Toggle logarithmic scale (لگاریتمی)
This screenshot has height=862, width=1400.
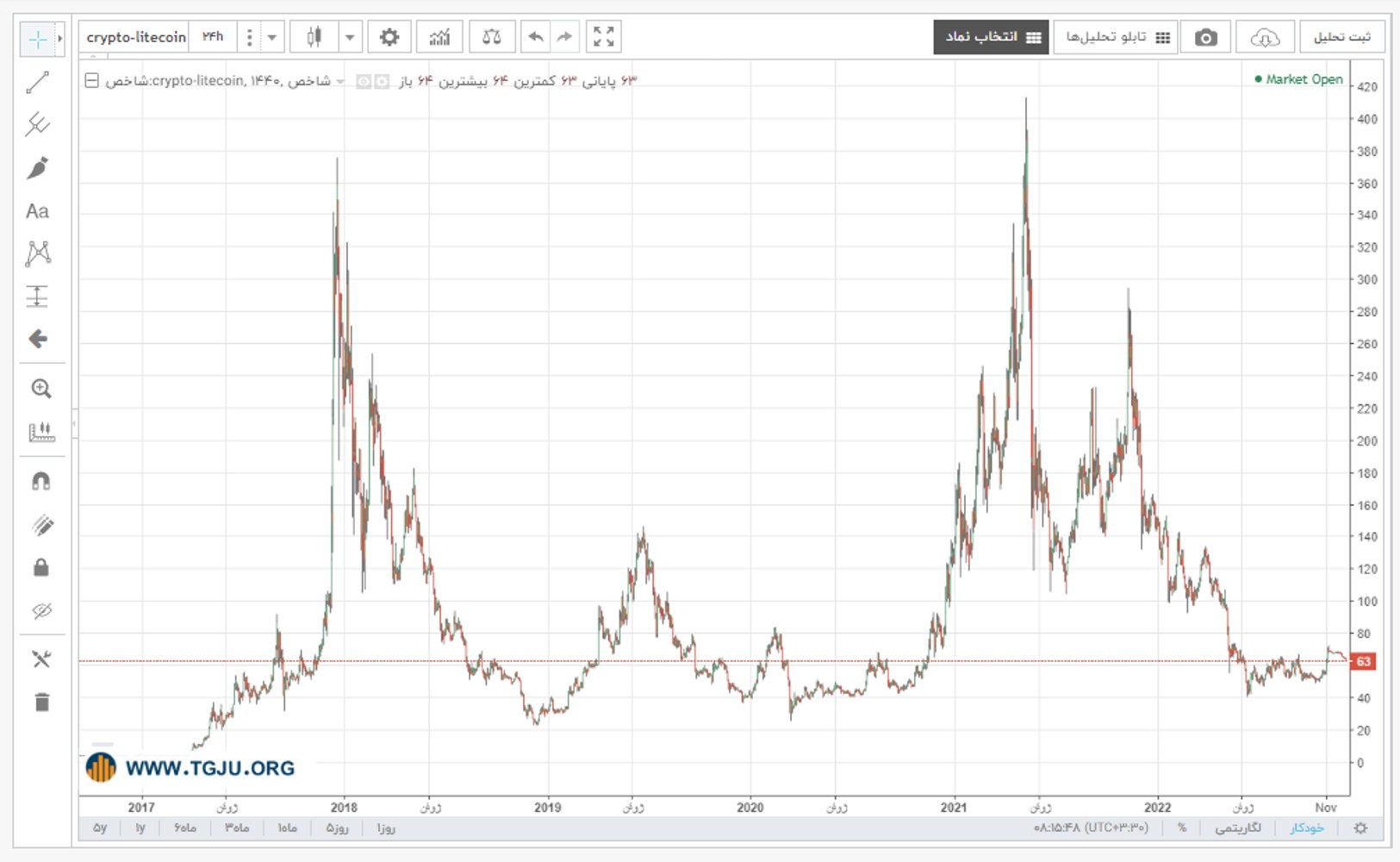pos(1238,828)
